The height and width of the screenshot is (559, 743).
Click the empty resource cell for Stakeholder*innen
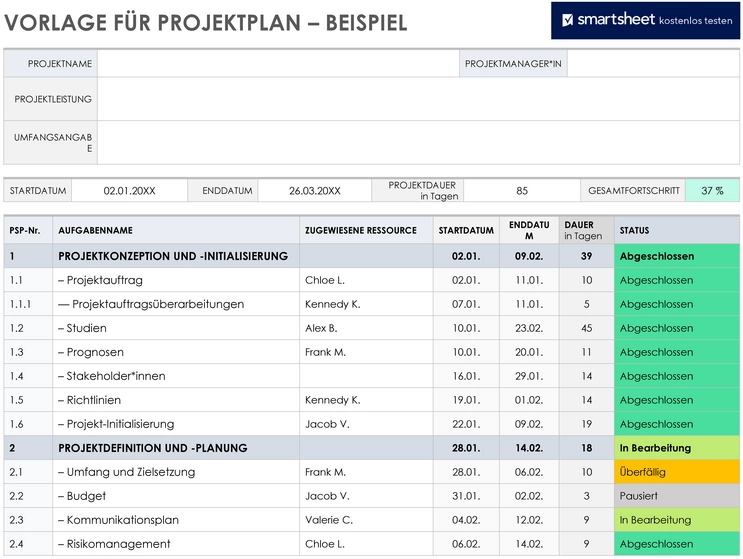pos(366,376)
